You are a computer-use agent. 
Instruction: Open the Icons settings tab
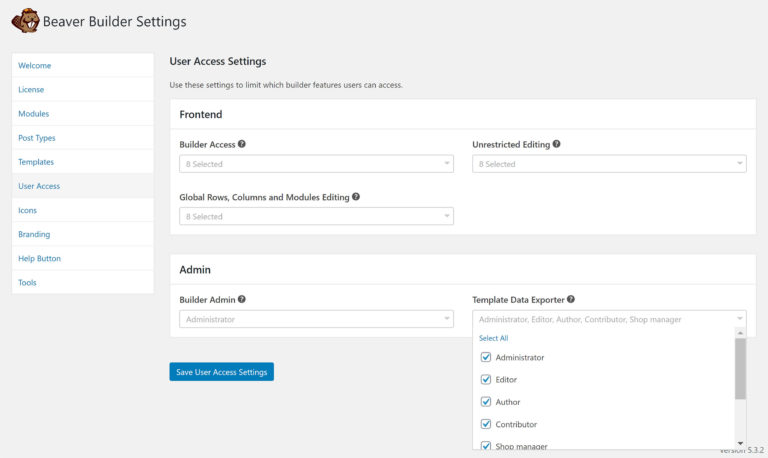(83, 210)
